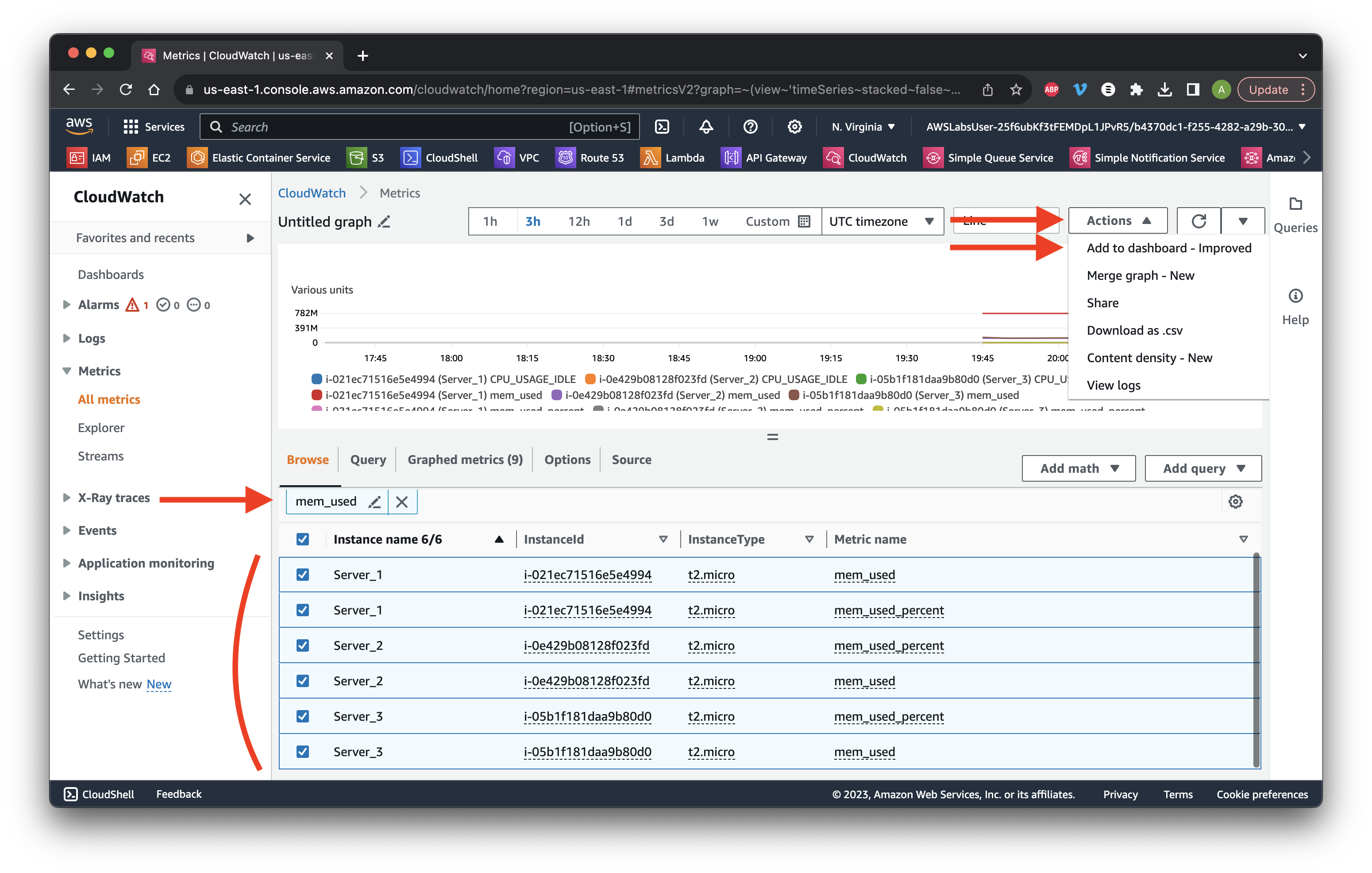Switch to the Graphed metrics (9) tab
1372x873 pixels.
[x=465, y=459]
